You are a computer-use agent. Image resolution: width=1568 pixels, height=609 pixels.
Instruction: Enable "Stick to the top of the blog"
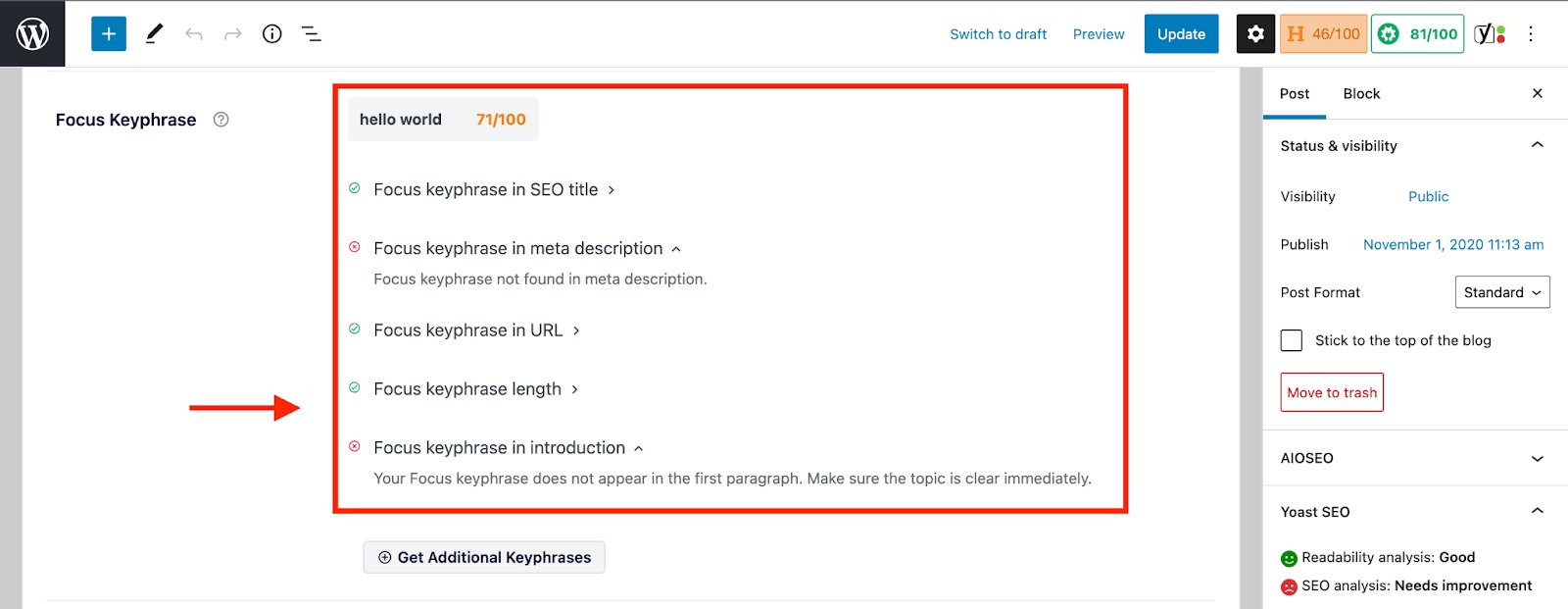click(x=1291, y=339)
